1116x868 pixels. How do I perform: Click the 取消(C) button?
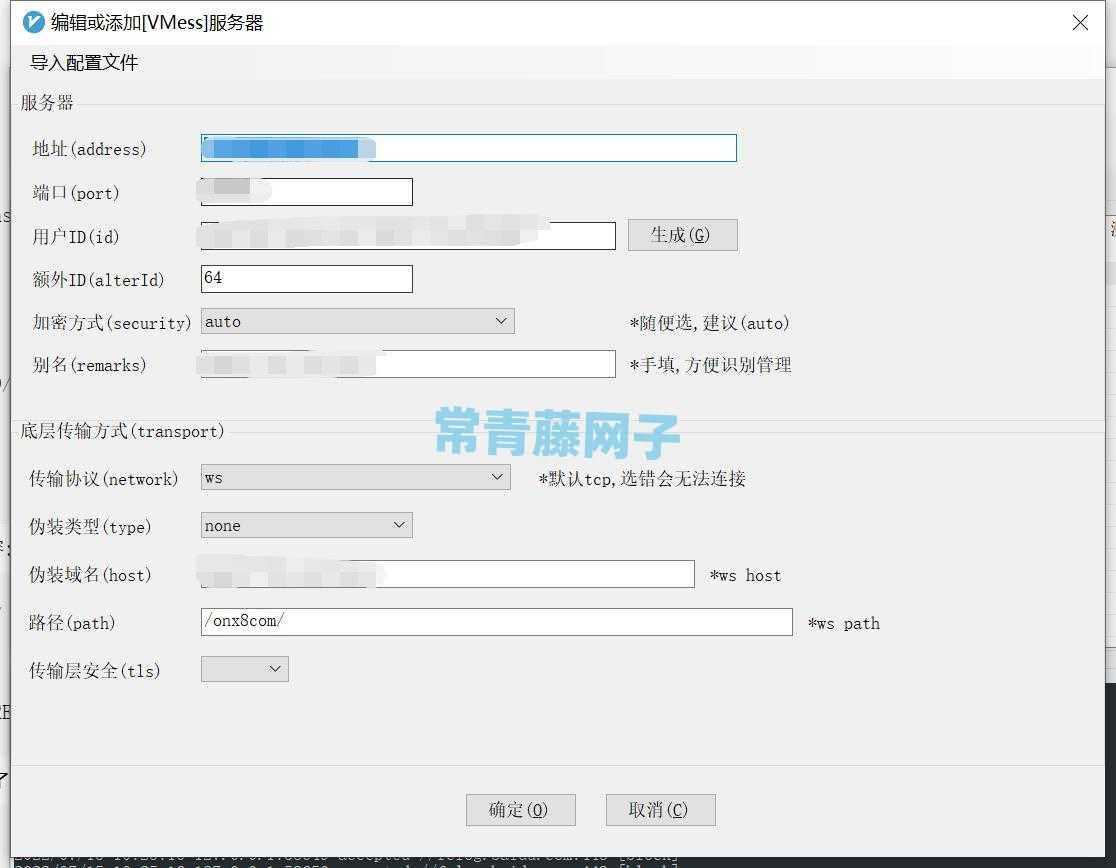tap(660, 810)
